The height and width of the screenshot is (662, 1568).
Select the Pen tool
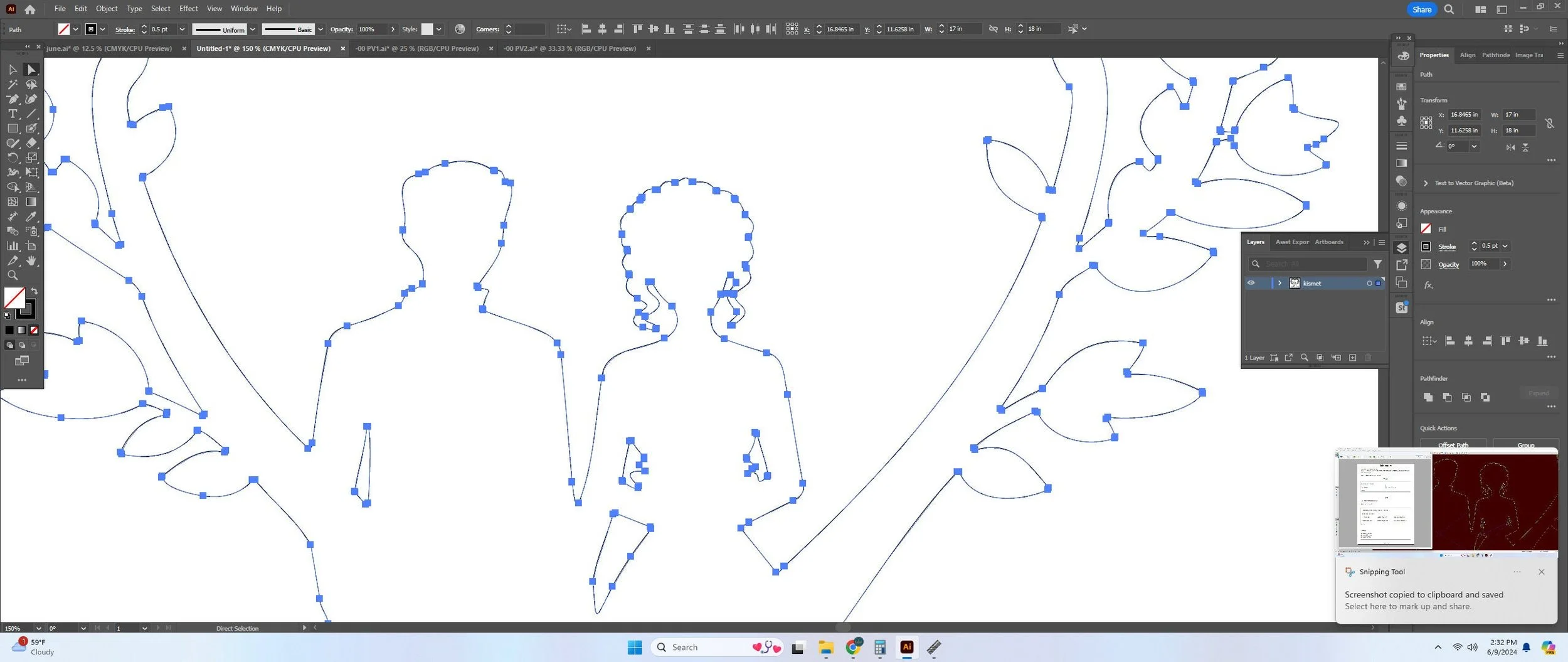click(13, 99)
